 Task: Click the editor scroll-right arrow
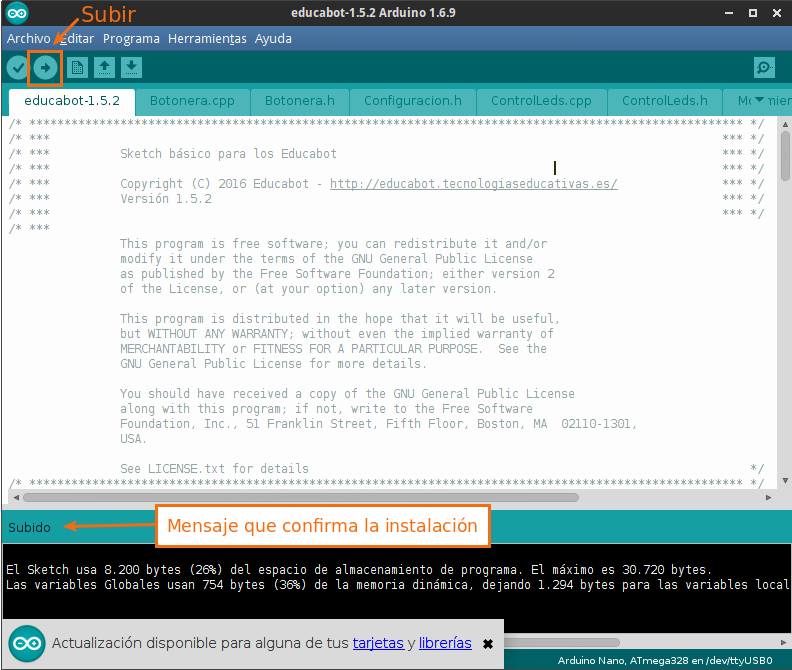click(x=768, y=498)
